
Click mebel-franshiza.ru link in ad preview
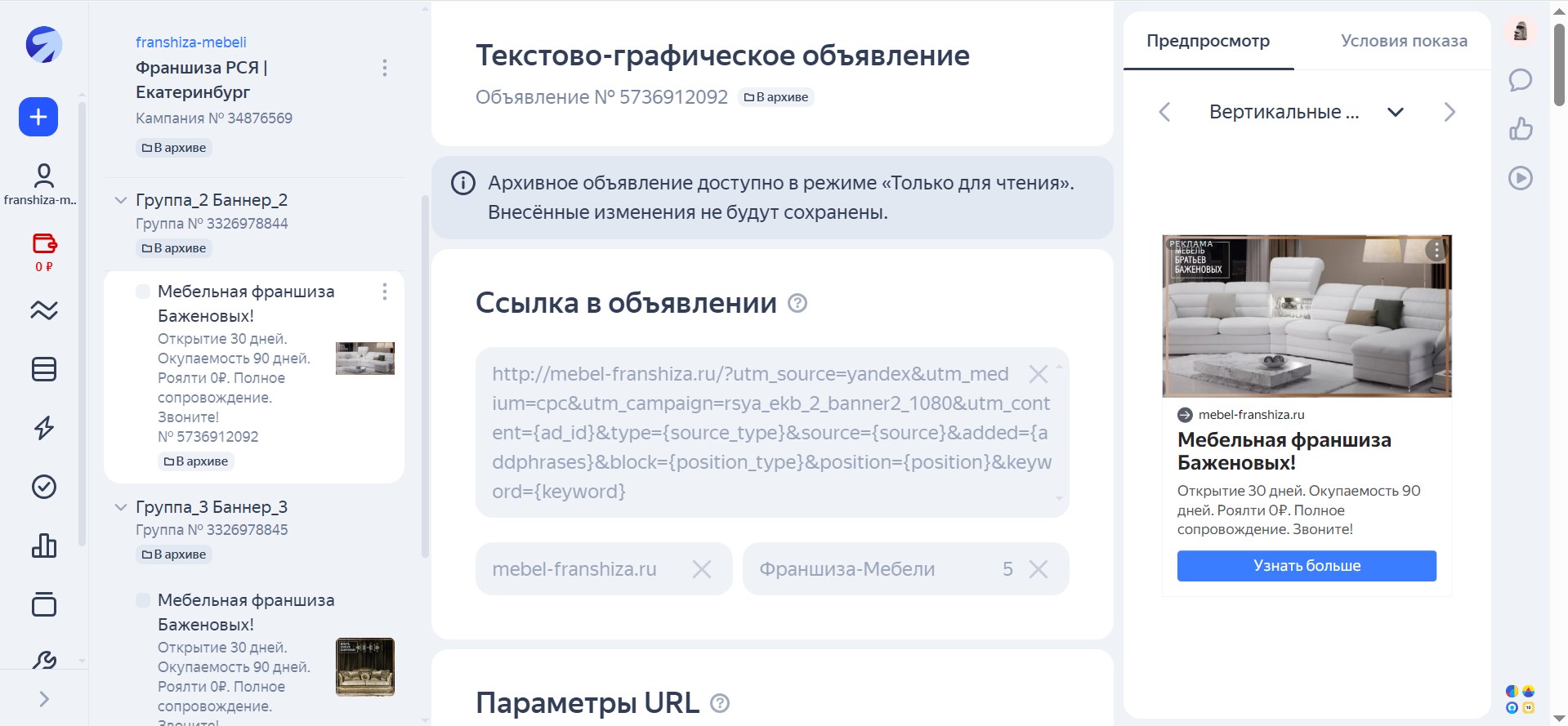1251,415
